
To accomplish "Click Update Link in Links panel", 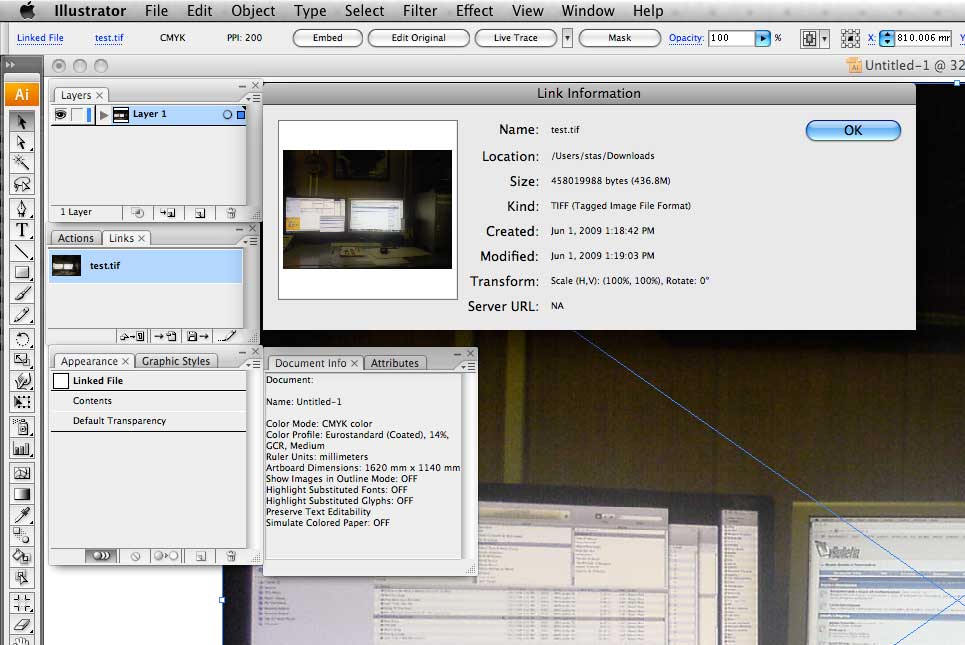I will point(198,336).
